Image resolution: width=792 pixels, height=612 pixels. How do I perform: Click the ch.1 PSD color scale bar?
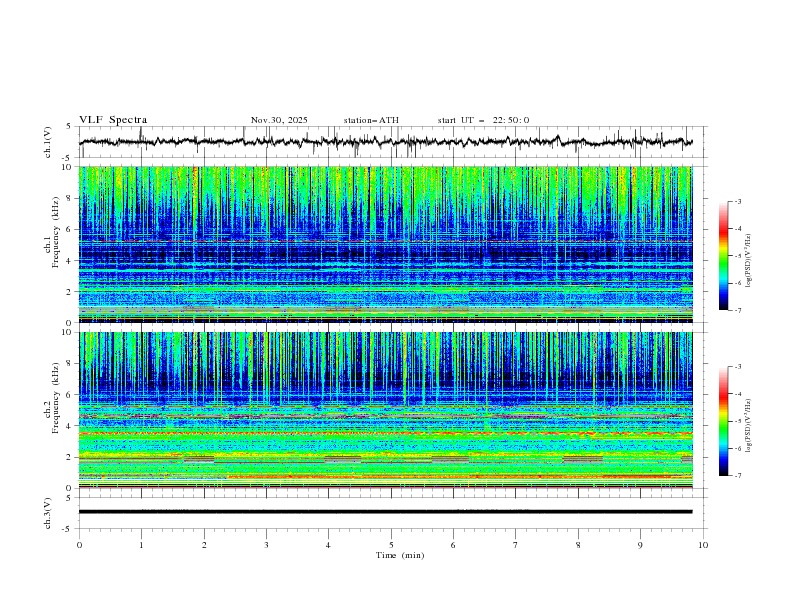(723, 256)
